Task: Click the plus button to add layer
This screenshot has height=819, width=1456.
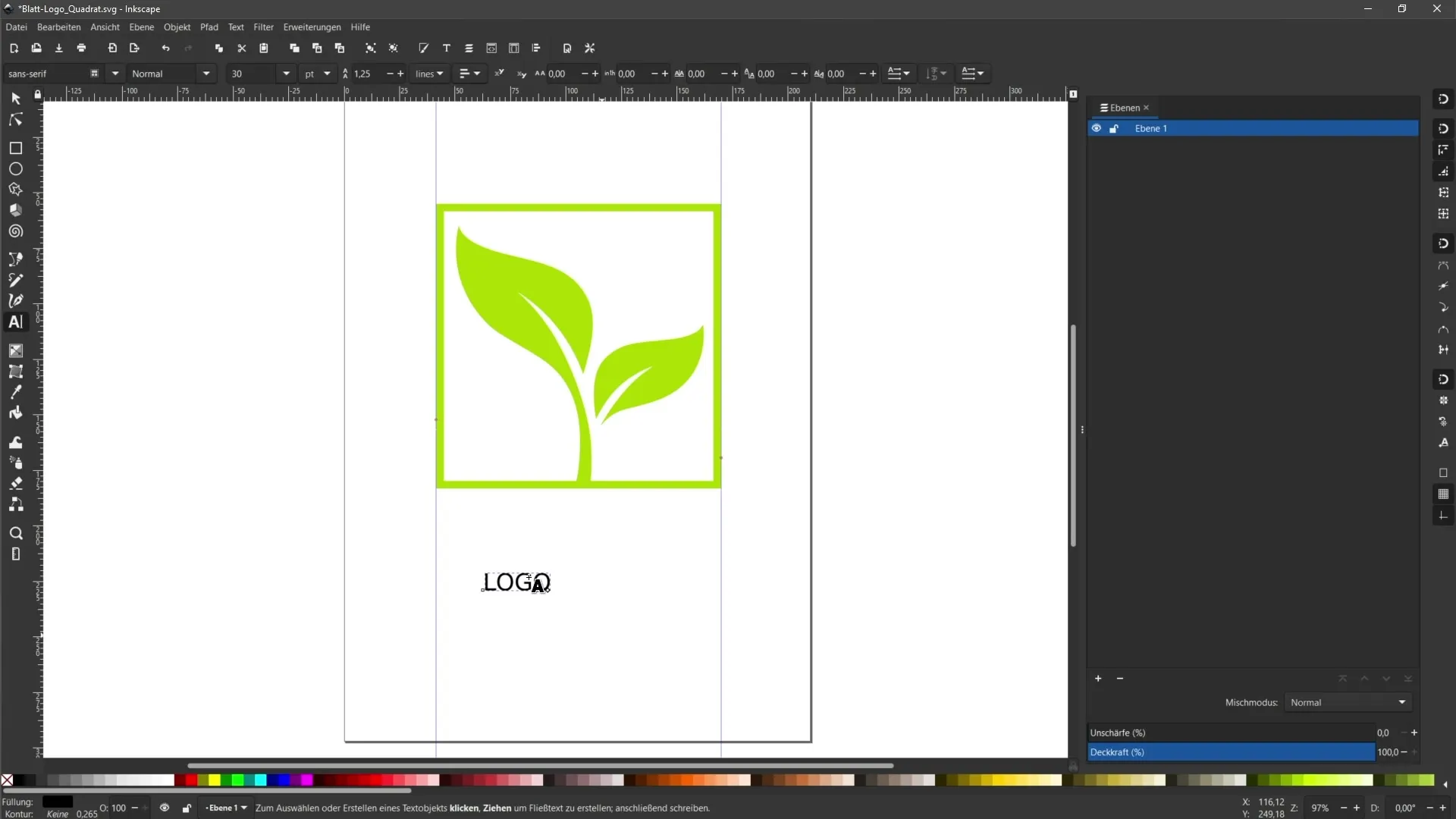Action: click(1097, 678)
